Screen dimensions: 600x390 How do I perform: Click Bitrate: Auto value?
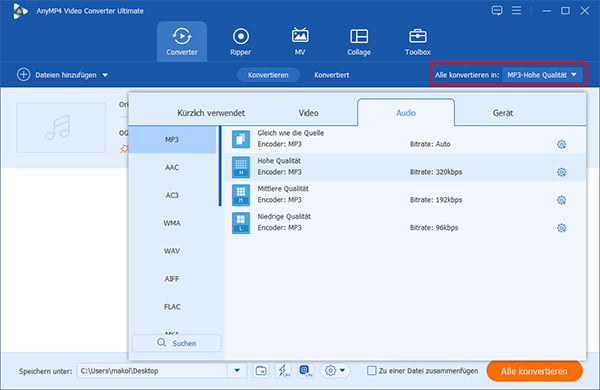[430, 144]
